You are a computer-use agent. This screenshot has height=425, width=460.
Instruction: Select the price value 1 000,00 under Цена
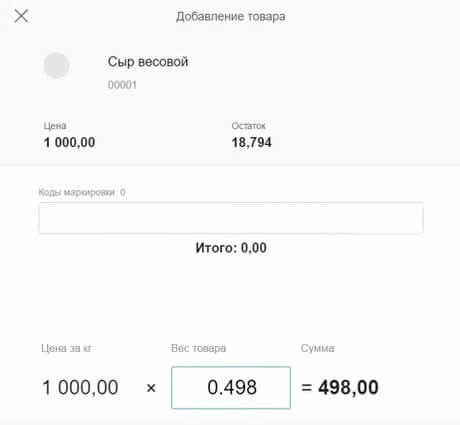click(x=69, y=143)
